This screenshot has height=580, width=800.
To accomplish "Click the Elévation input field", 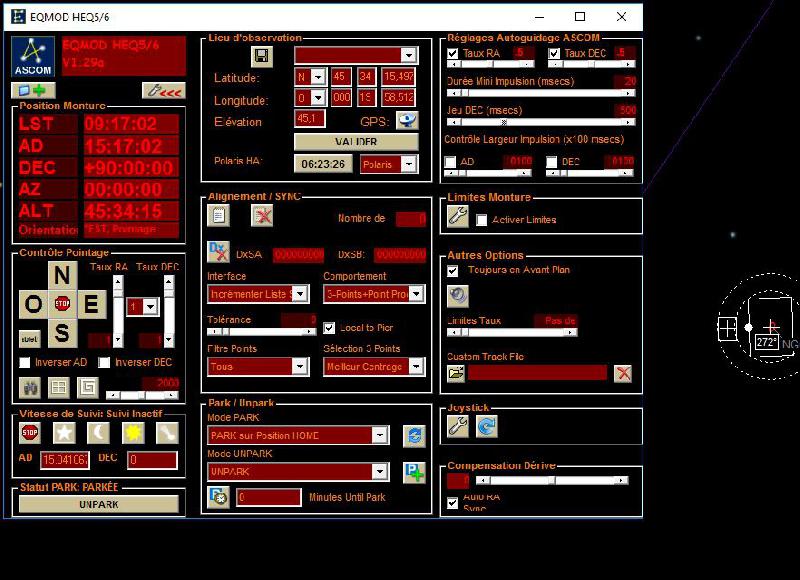I will [x=310, y=119].
